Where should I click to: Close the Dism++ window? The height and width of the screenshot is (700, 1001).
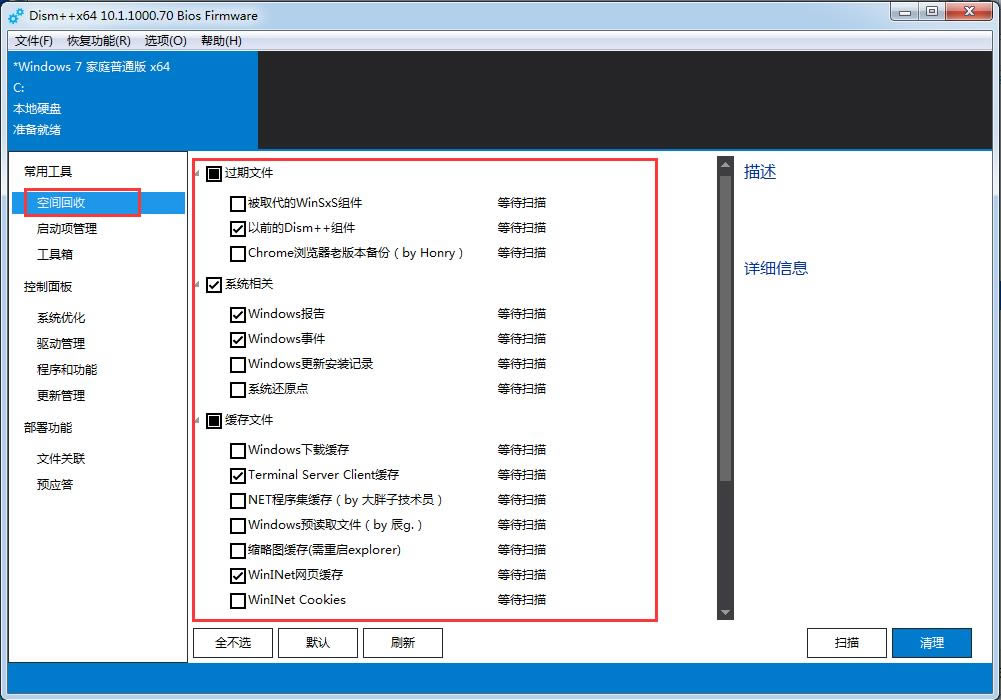coord(969,12)
